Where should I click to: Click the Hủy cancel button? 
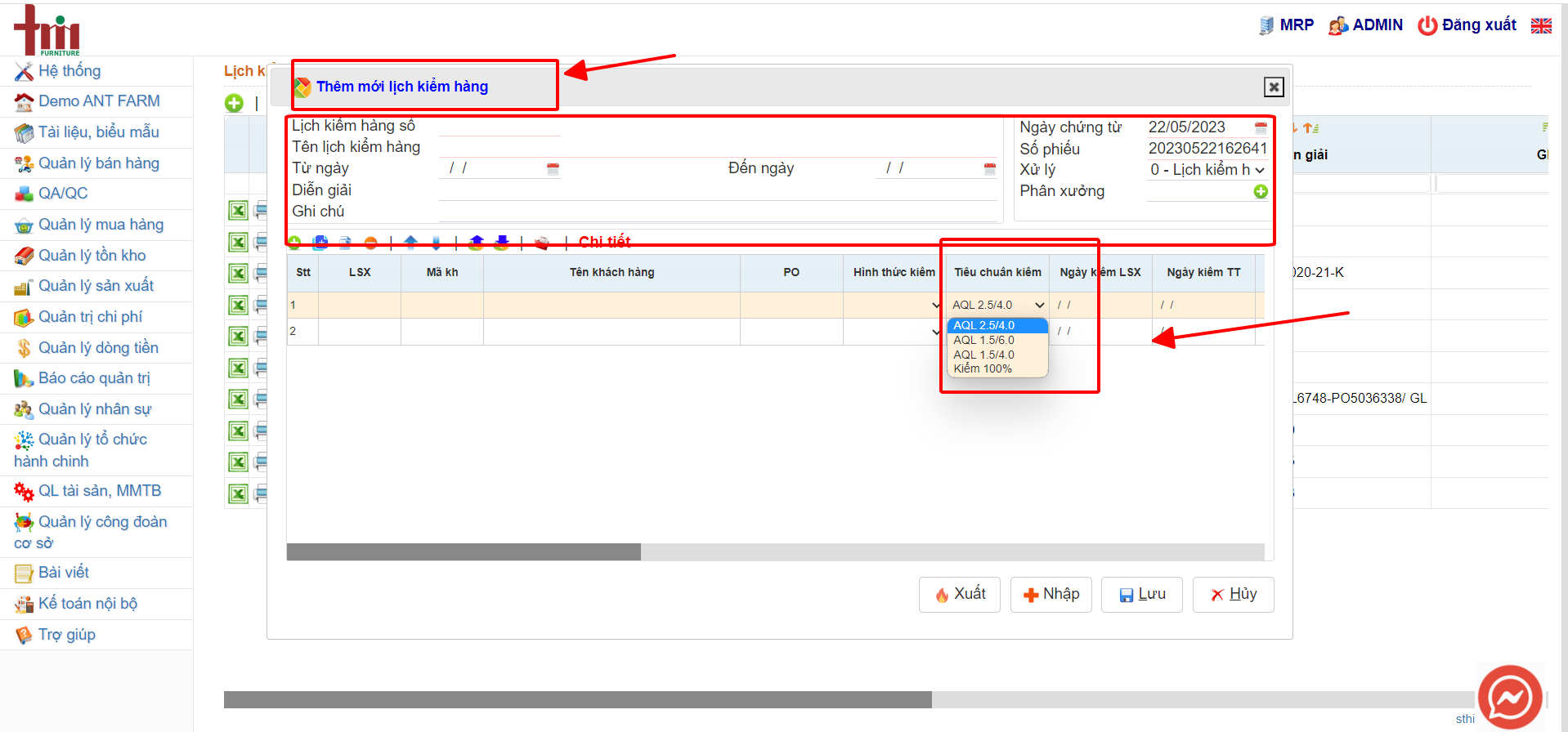(1233, 594)
